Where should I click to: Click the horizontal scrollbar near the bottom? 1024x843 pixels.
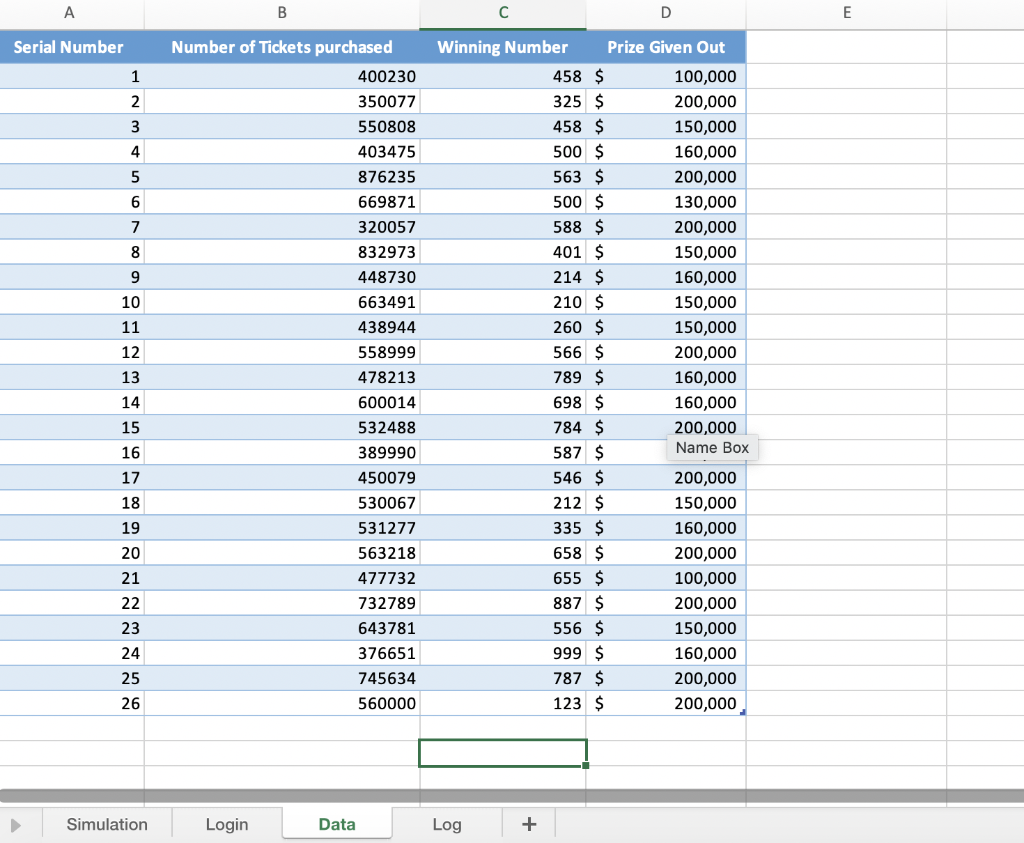tap(400, 794)
